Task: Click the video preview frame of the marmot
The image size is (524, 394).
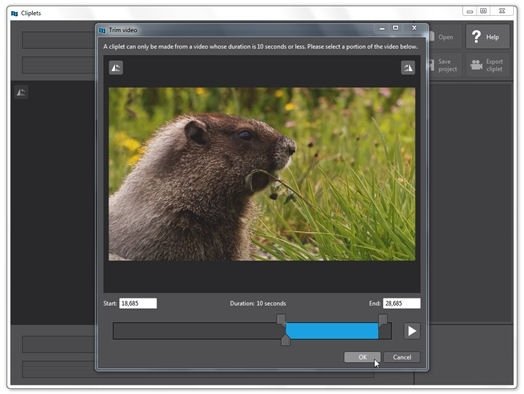Action: 262,174
